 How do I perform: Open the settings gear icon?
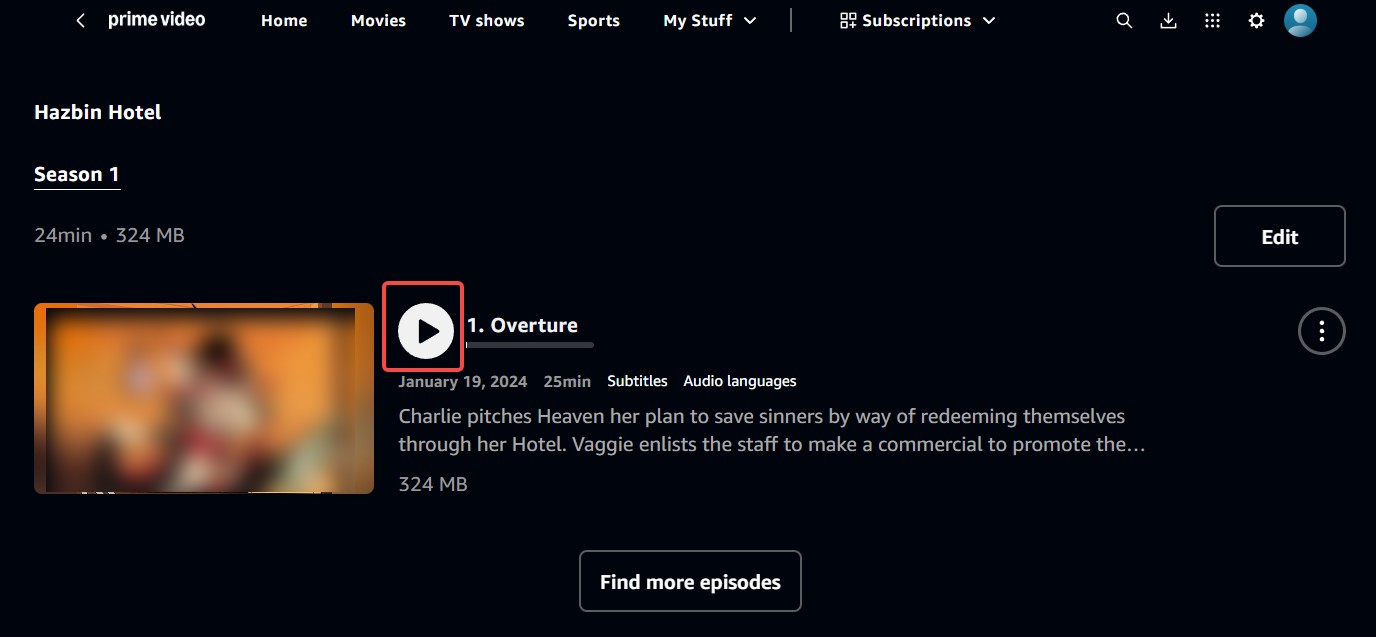[x=1256, y=21]
